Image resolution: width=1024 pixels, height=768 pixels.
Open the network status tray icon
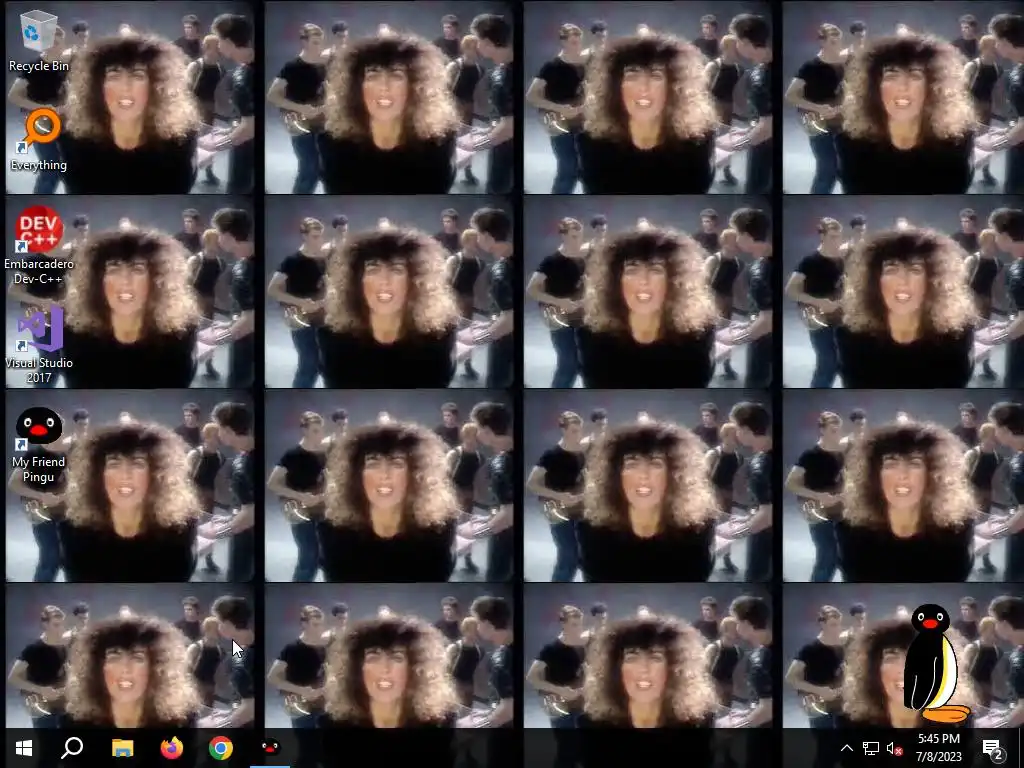(871, 748)
